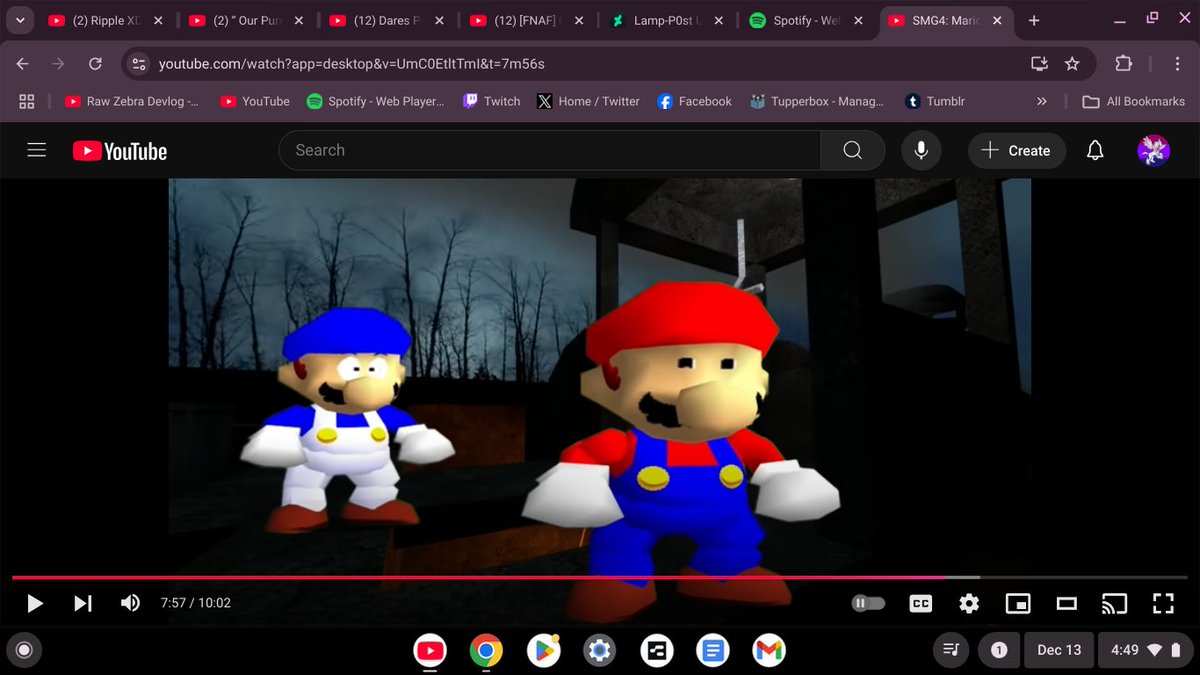Open Spotify Web Player bookmark

coord(375,101)
